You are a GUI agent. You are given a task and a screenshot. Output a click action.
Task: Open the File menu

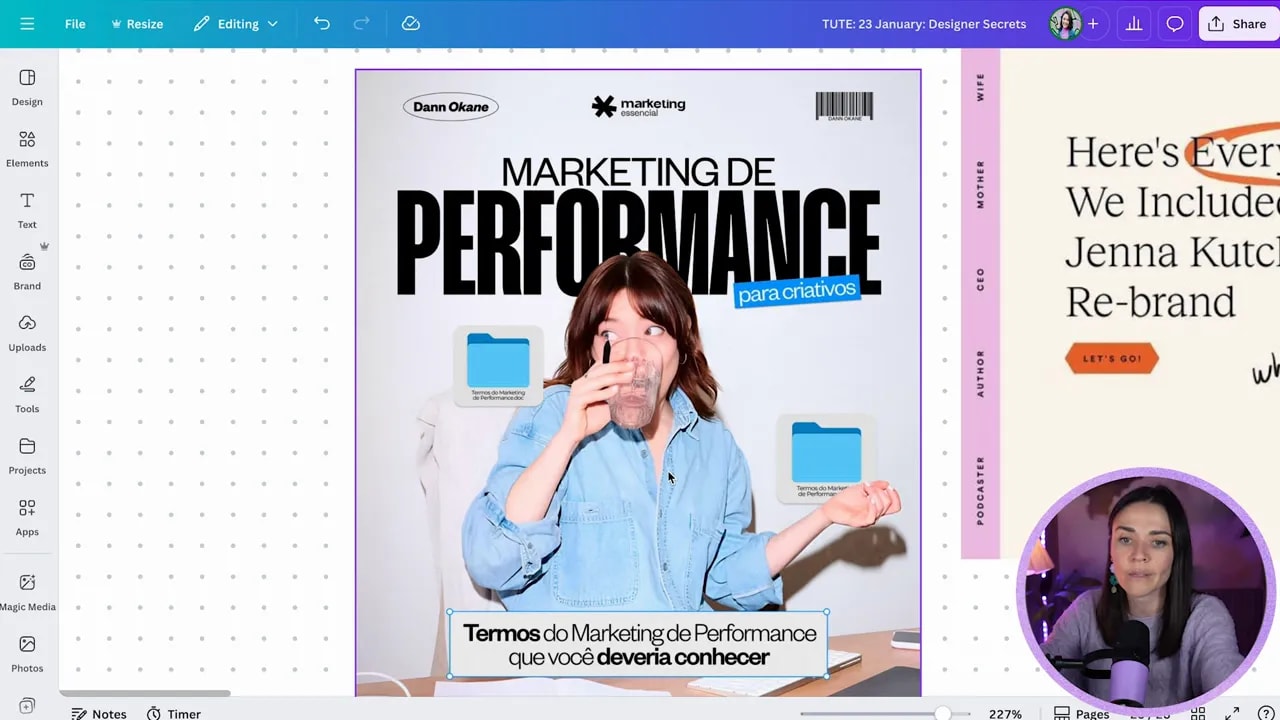pyautogui.click(x=74, y=23)
